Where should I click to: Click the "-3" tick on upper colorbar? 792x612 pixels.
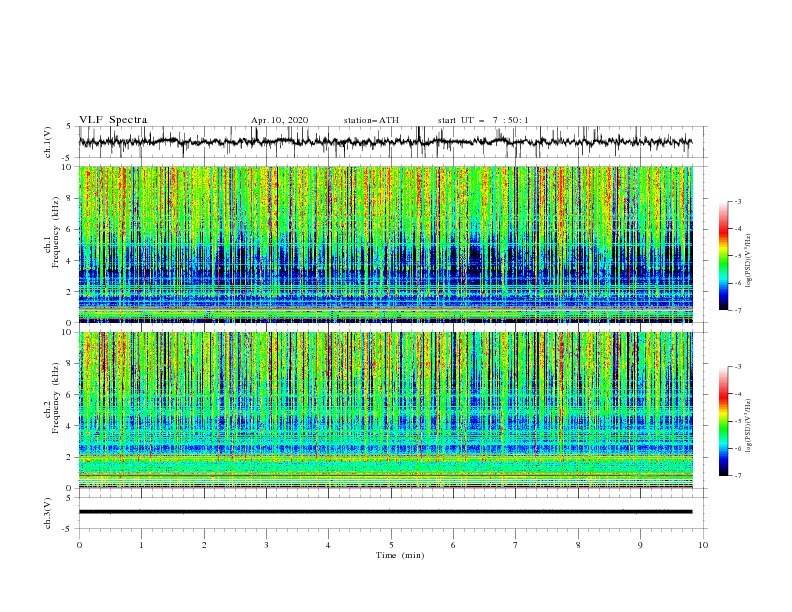coord(738,201)
